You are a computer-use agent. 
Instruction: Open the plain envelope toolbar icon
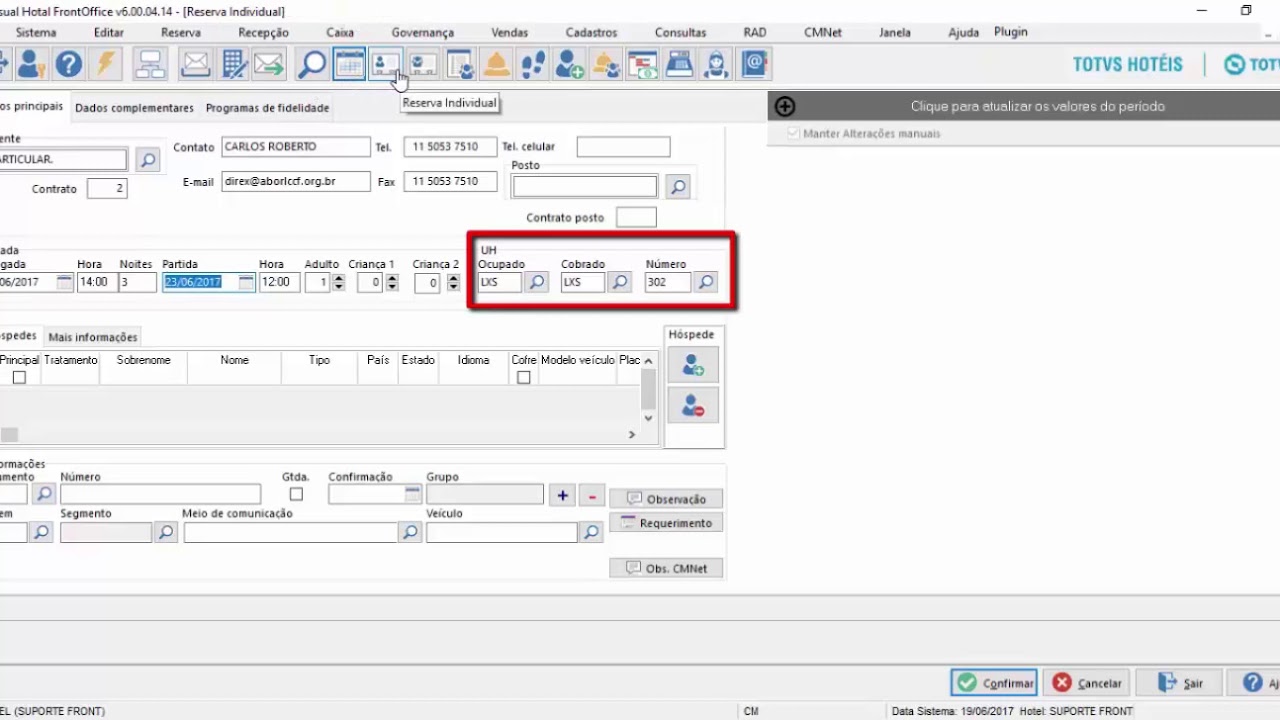click(x=196, y=64)
